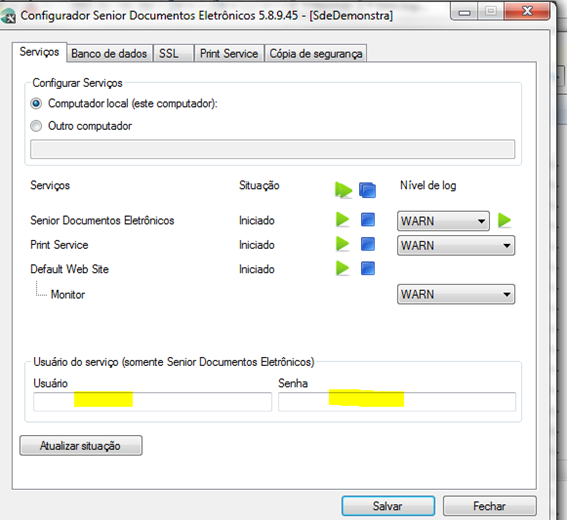Focus the Senha input field
Viewport: 567px width, 520px height.
(x=397, y=402)
